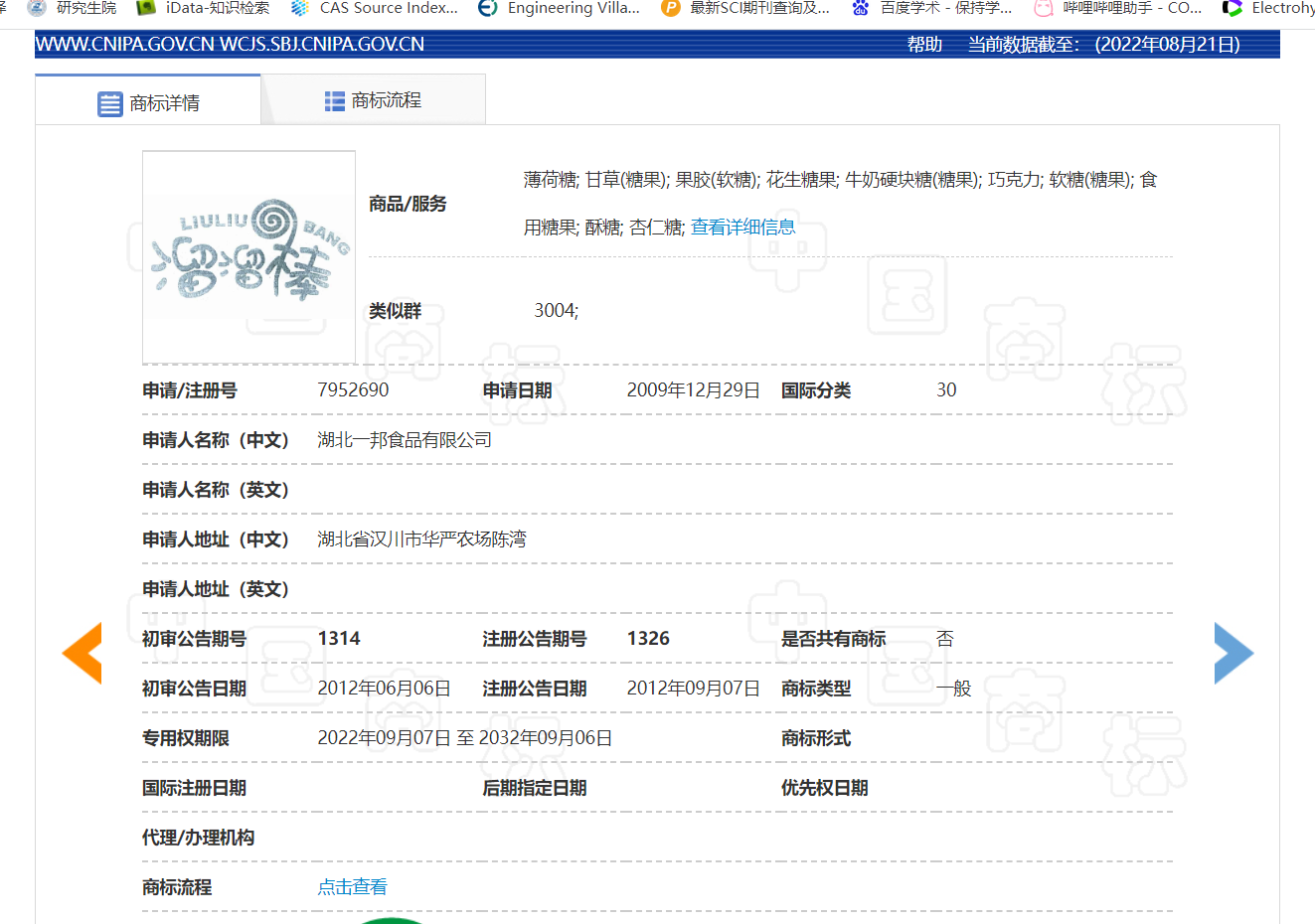Open 查看详细信息 for goods and services
Viewport: 1315px width, 924px height.
click(x=742, y=227)
